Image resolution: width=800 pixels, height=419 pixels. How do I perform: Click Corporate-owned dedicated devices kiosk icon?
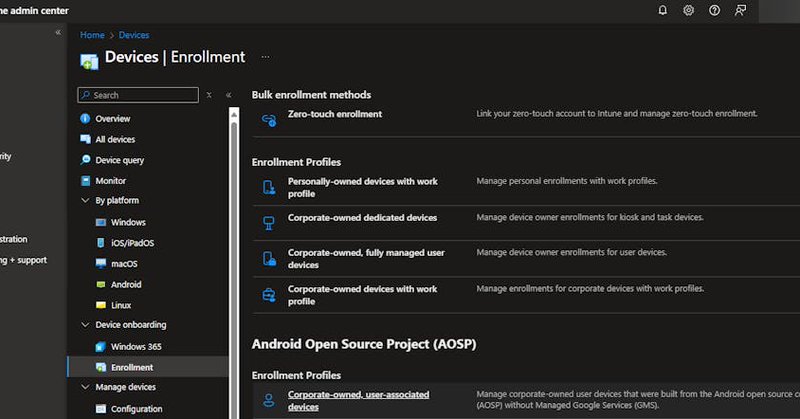coord(269,223)
